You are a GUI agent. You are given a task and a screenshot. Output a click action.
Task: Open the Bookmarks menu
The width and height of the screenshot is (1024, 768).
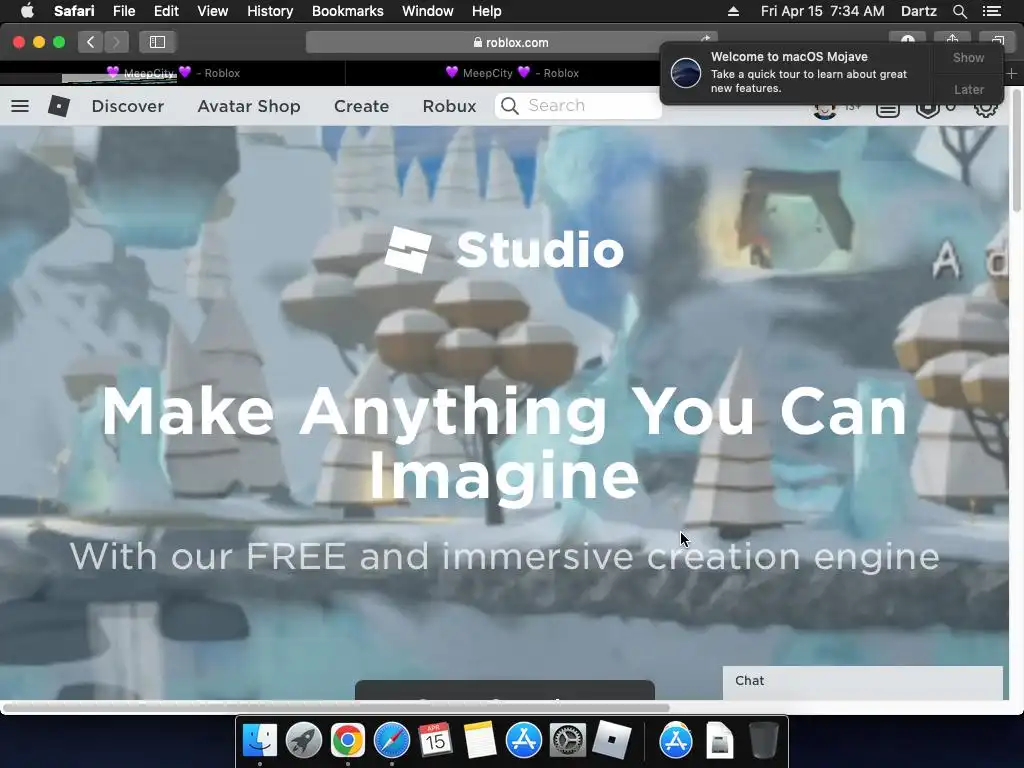347,11
